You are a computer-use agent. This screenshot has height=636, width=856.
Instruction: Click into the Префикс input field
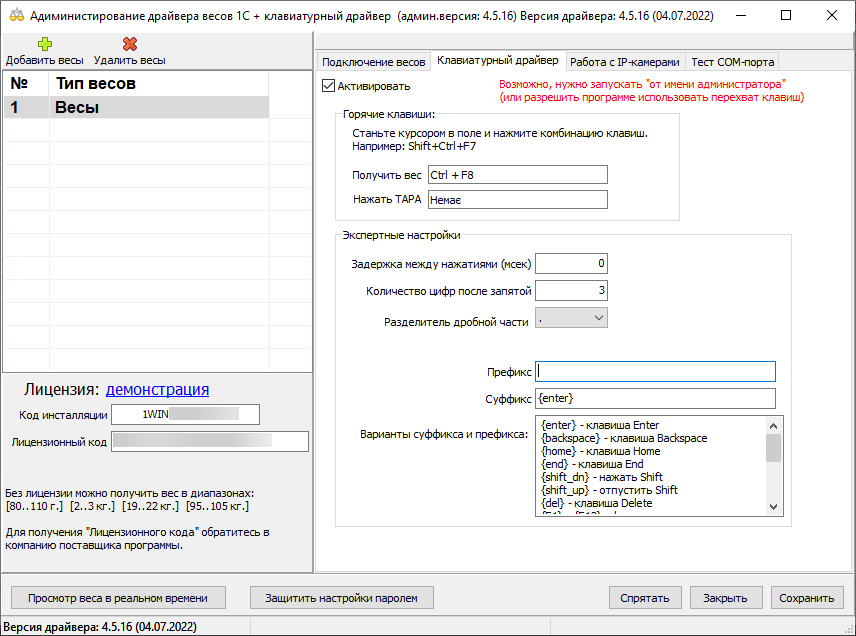tap(655, 371)
